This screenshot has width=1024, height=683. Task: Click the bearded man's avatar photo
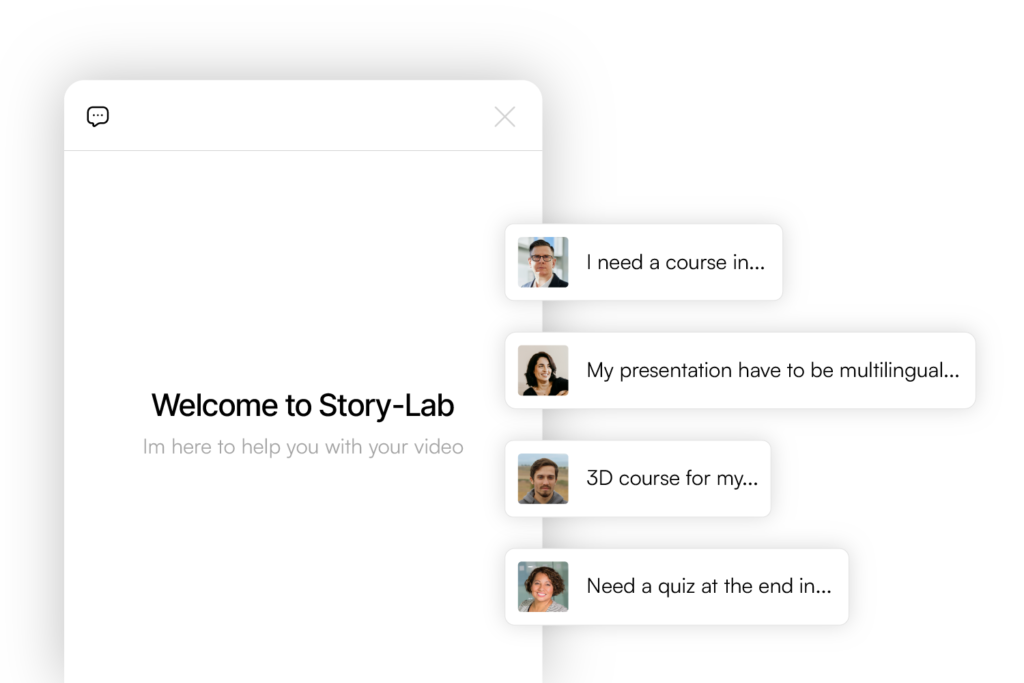[543, 478]
